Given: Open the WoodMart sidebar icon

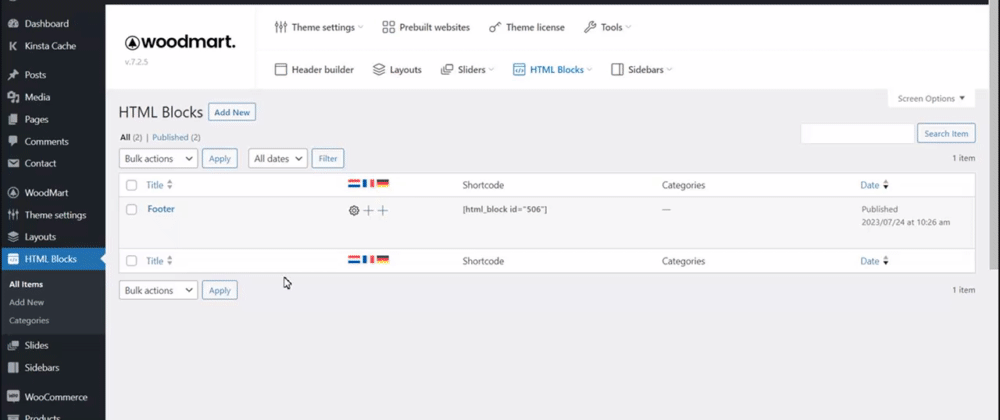Looking at the screenshot, I should tap(13, 192).
